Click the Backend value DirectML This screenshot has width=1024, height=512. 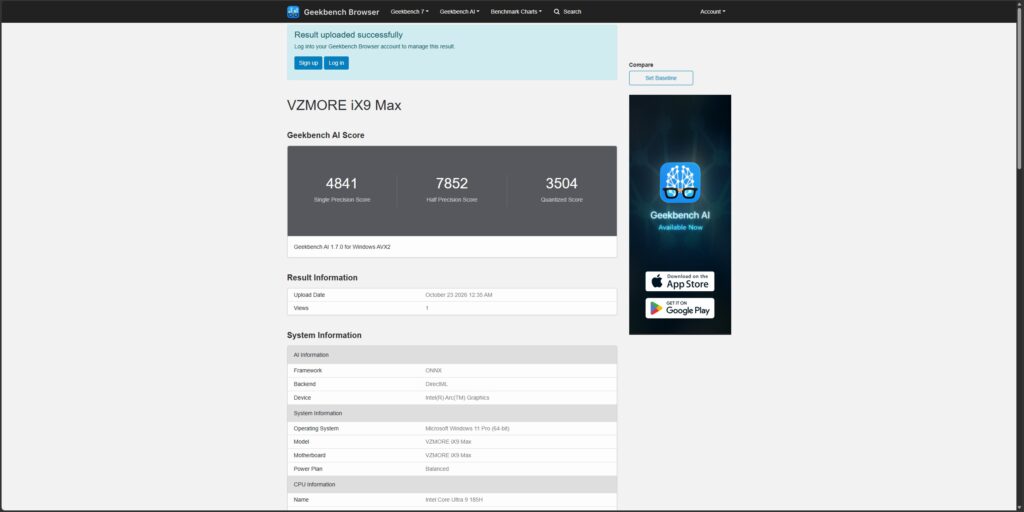pyautogui.click(x=436, y=384)
